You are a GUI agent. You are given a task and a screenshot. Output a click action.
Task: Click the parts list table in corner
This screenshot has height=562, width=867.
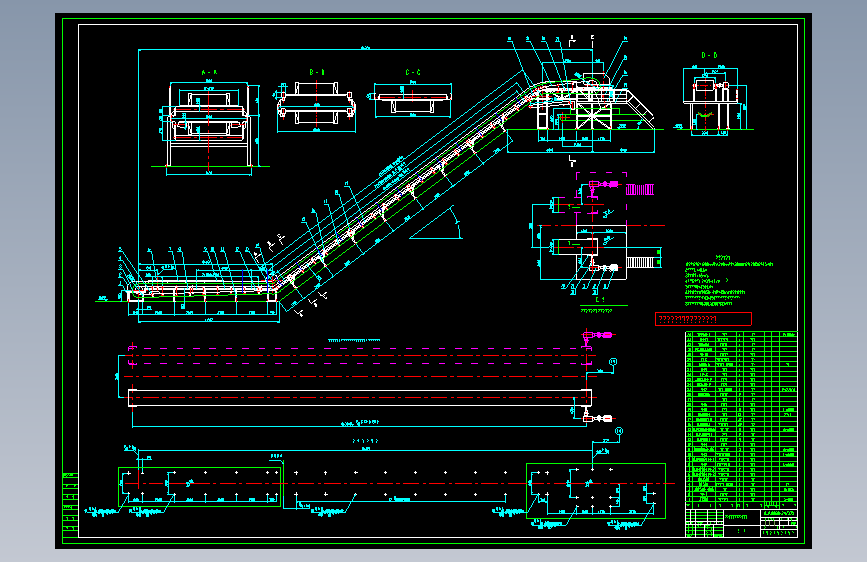tap(741, 419)
